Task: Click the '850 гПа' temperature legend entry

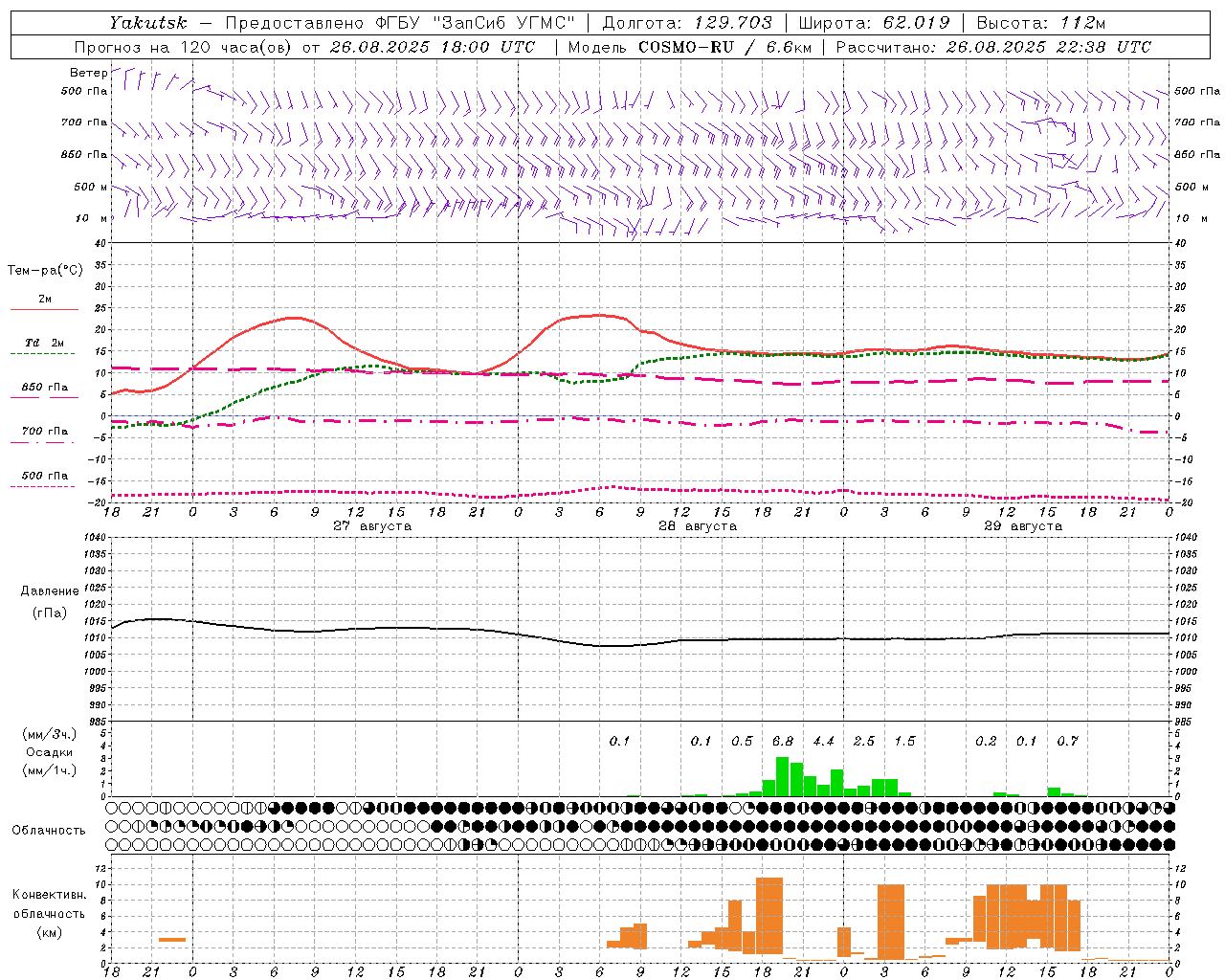Action: (45, 388)
